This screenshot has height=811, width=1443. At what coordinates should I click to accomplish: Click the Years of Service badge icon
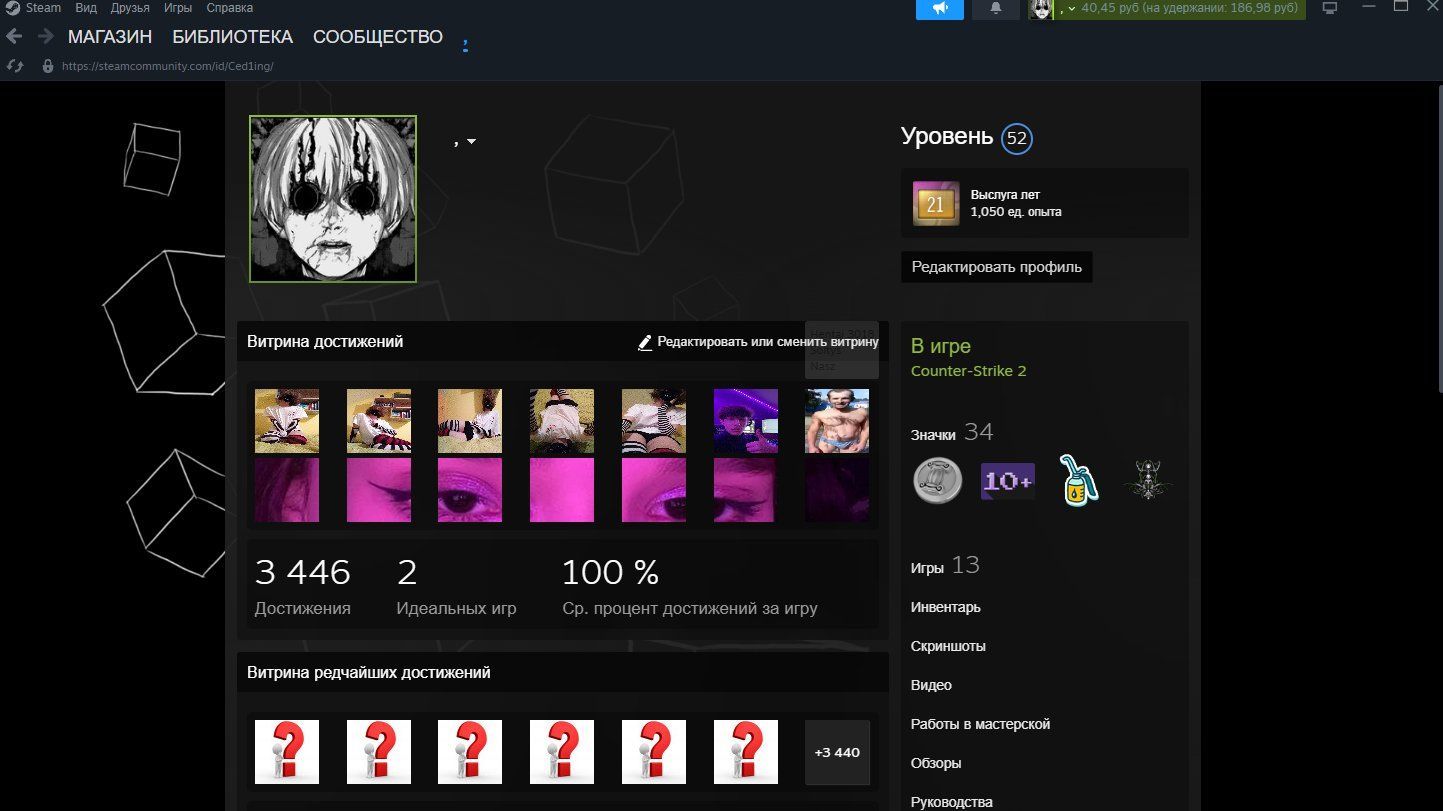(935, 204)
